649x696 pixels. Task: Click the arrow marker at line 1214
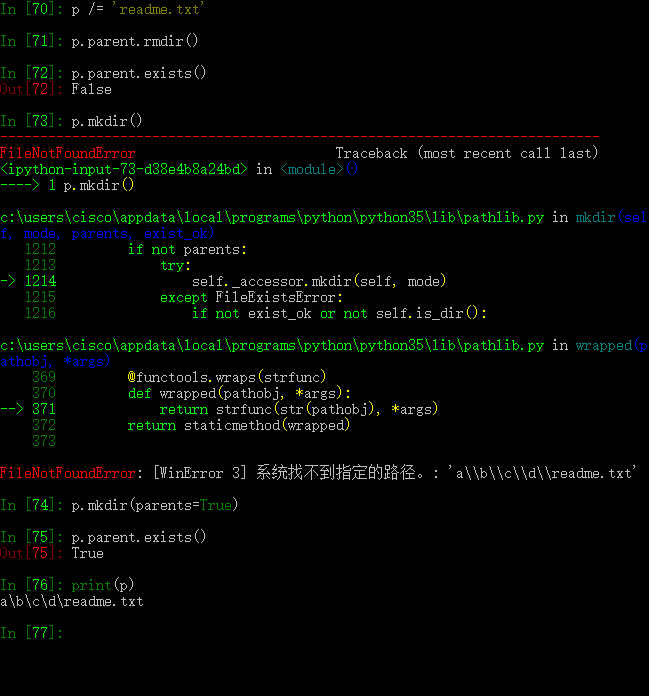pyautogui.click(x=8, y=281)
